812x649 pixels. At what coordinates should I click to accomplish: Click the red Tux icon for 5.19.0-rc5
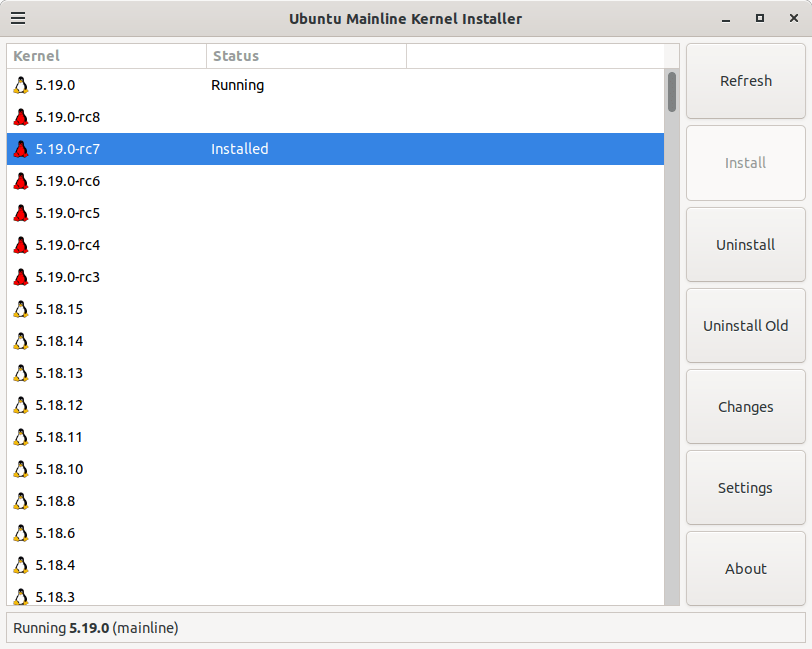coord(21,213)
